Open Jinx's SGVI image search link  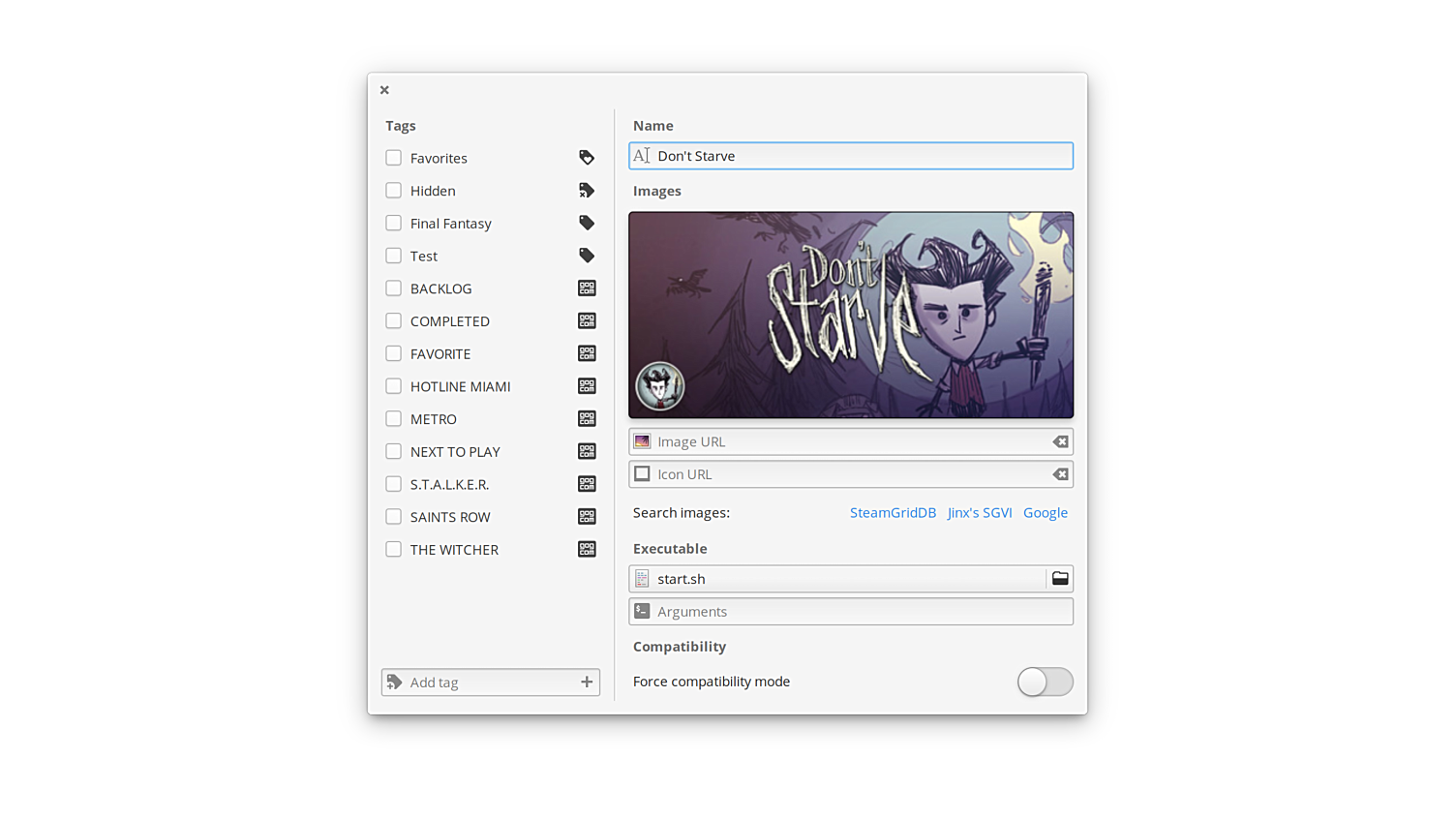(979, 513)
